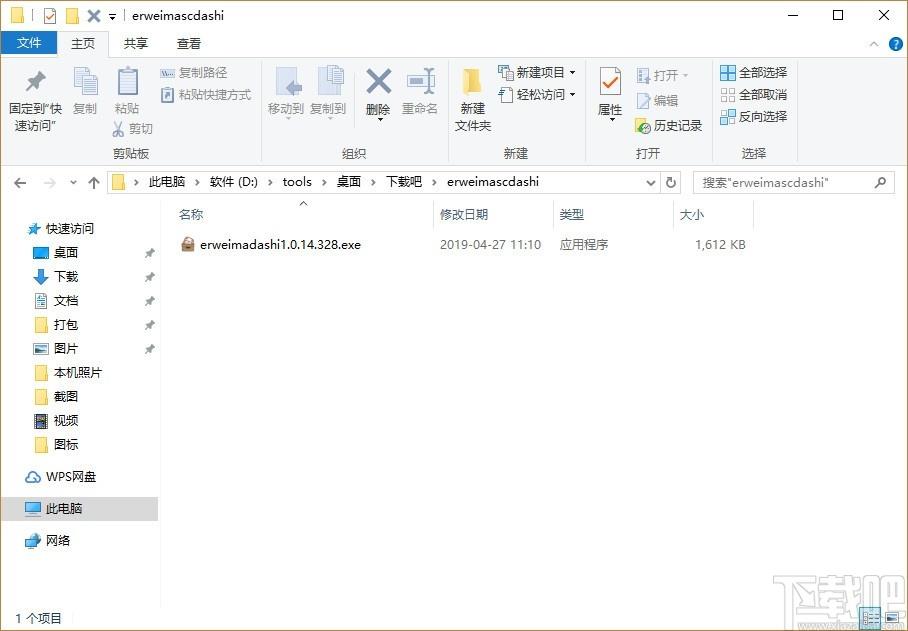Click Invert selection in ribbon
908x631 pixels.
click(x=753, y=116)
